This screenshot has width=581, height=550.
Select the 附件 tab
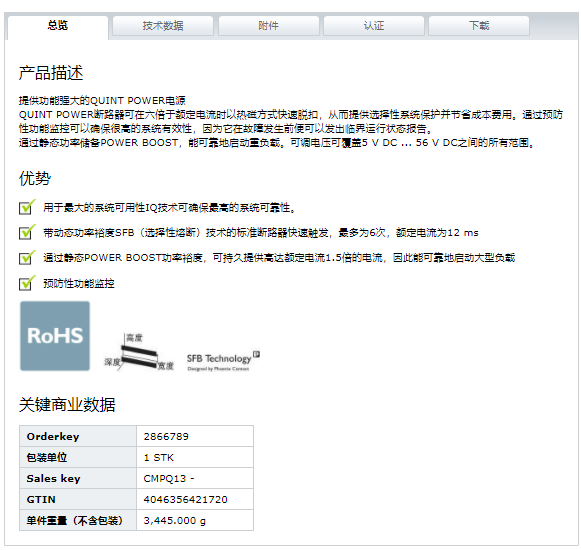pyautogui.click(x=269, y=26)
